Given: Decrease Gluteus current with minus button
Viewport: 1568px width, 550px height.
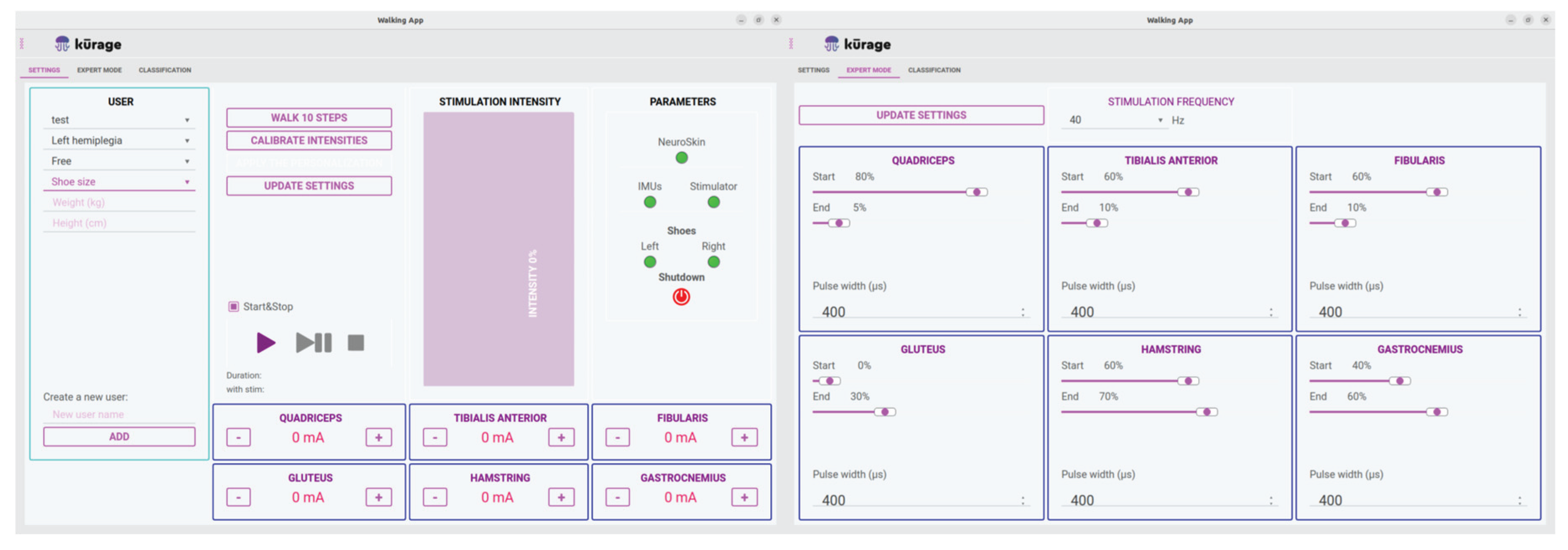Looking at the screenshot, I should [x=239, y=497].
